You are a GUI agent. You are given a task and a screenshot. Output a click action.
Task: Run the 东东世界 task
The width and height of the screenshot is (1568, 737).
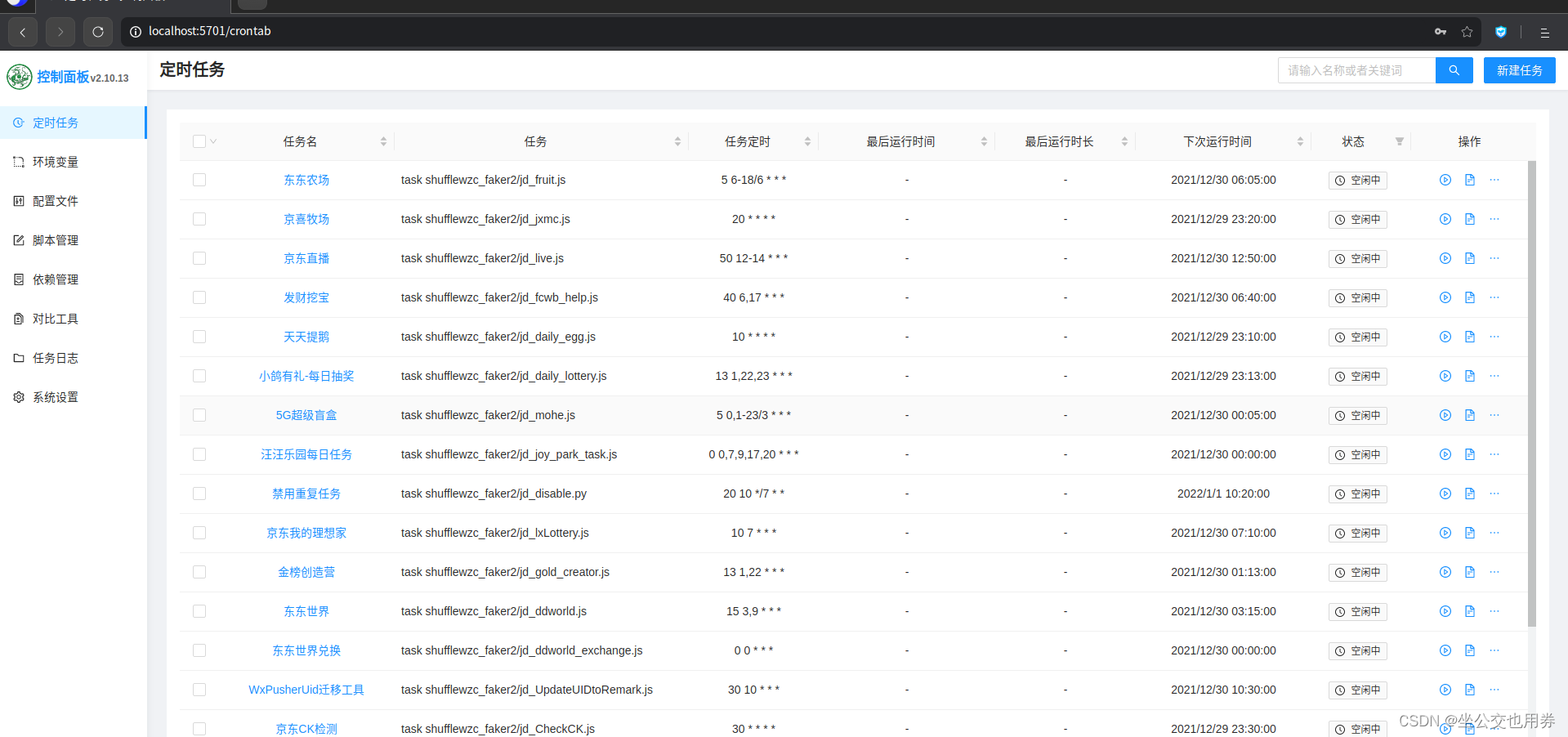click(x=1445, y=611)
